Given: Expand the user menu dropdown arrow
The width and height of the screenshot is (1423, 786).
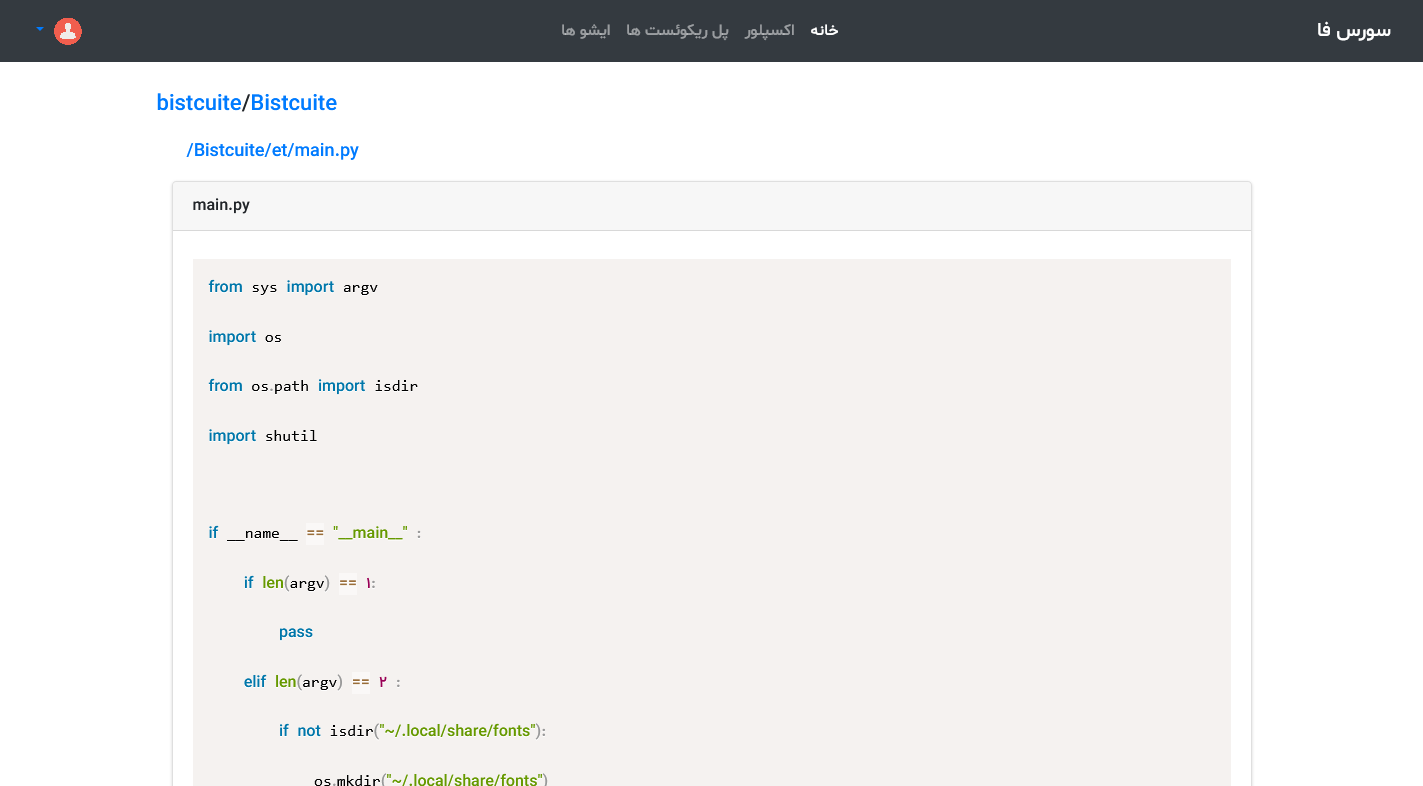Looking at the screenshot, I should 40,29.
